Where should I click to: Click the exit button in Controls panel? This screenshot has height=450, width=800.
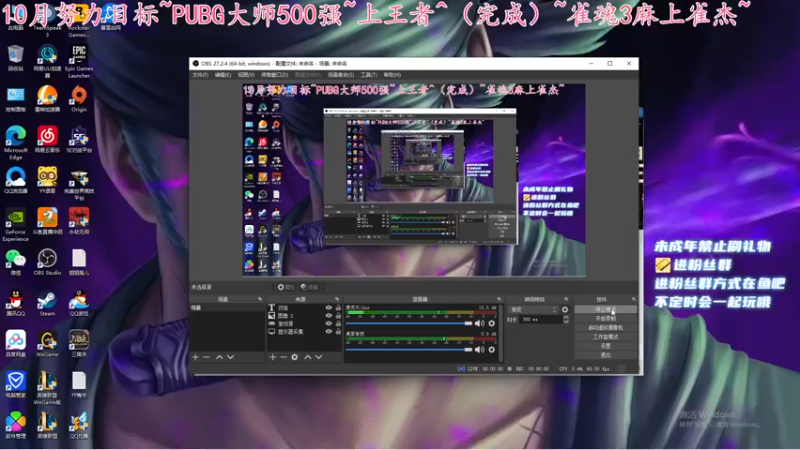pos(605,355)
